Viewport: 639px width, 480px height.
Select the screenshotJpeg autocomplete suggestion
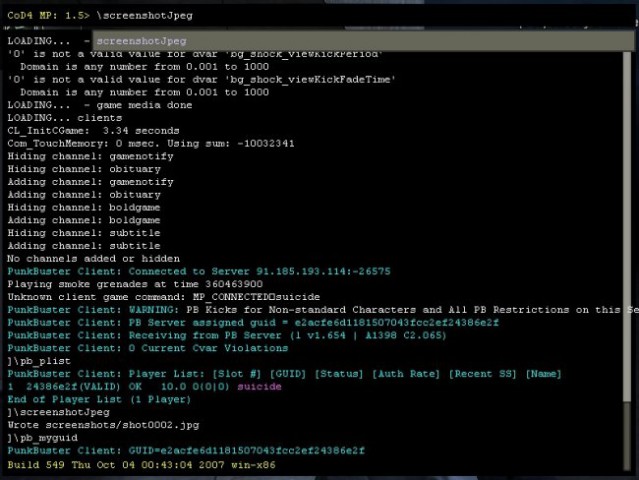[x=363, y=41]
